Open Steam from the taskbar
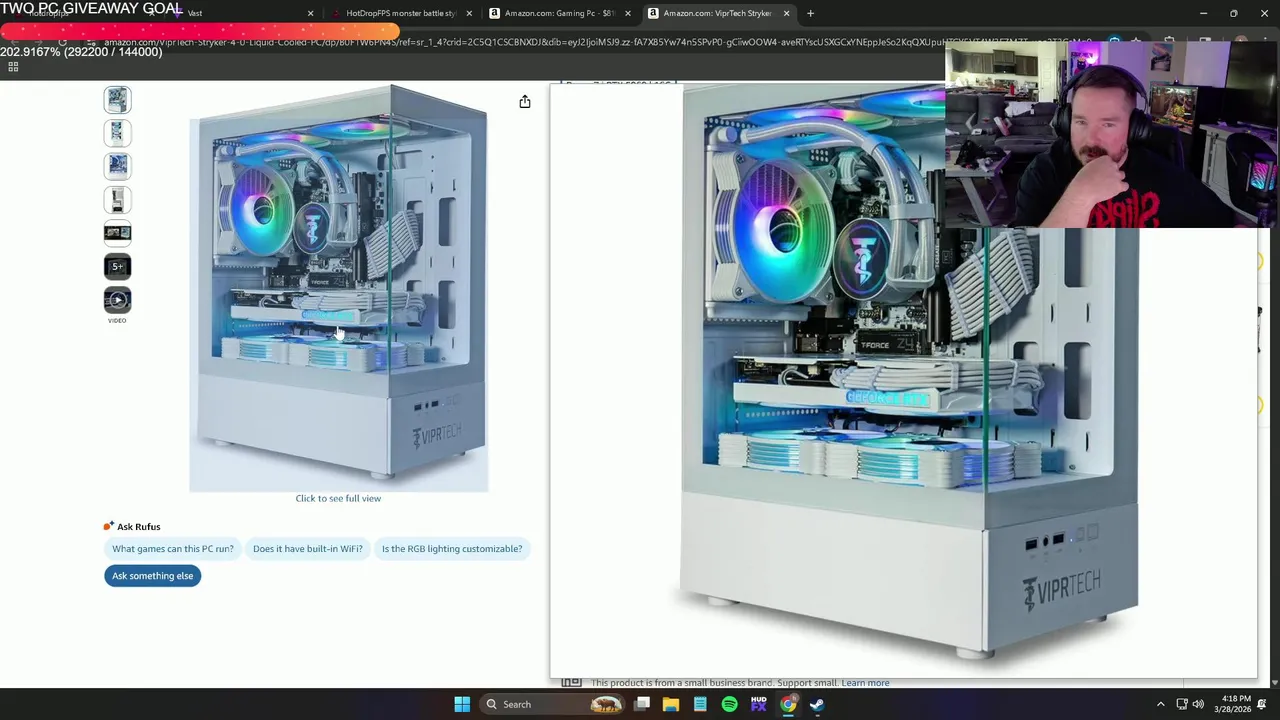Screen dimensions: 1280x720 [817, 704]
